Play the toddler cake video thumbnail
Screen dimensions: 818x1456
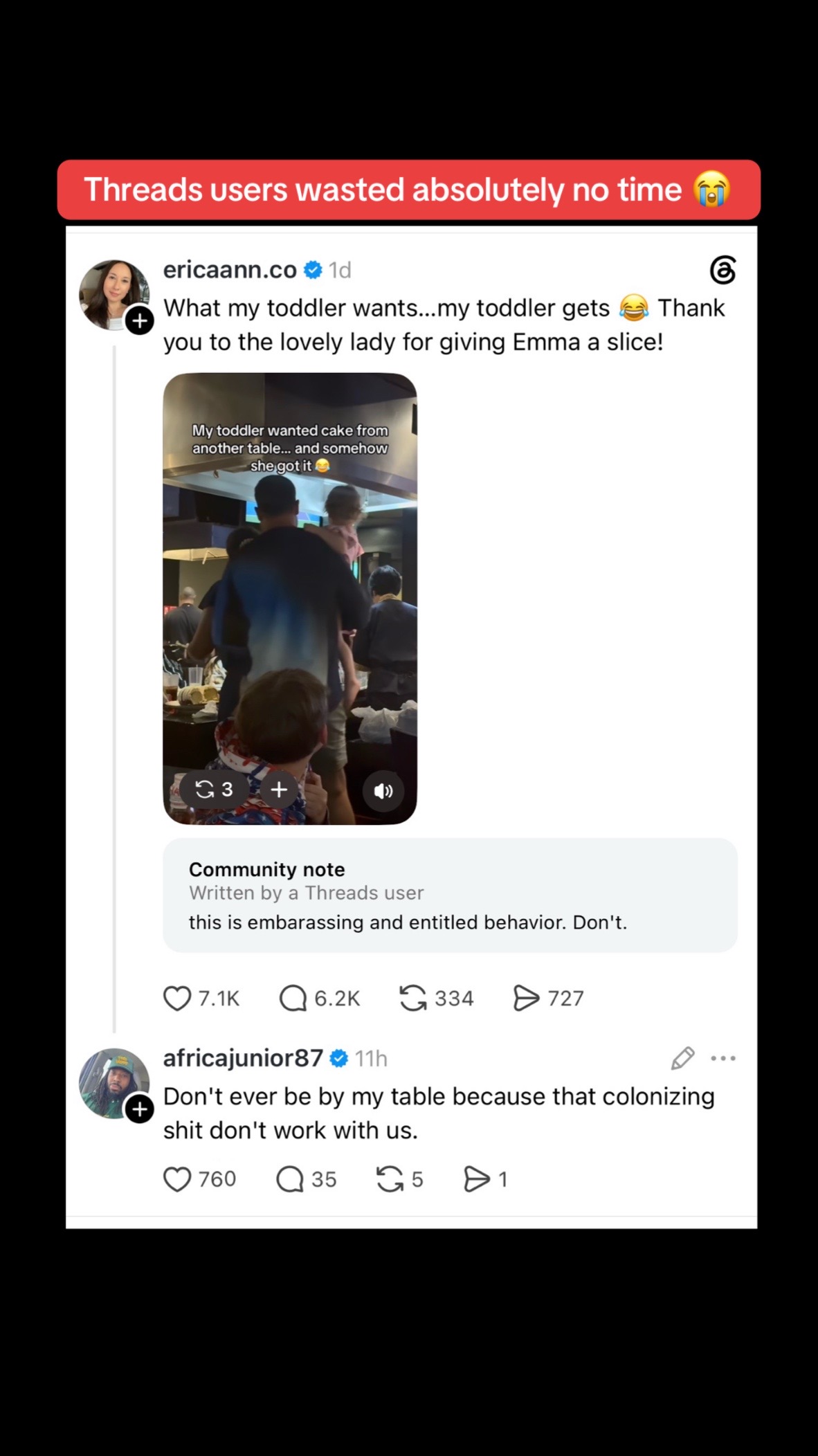tap(290, 599)
